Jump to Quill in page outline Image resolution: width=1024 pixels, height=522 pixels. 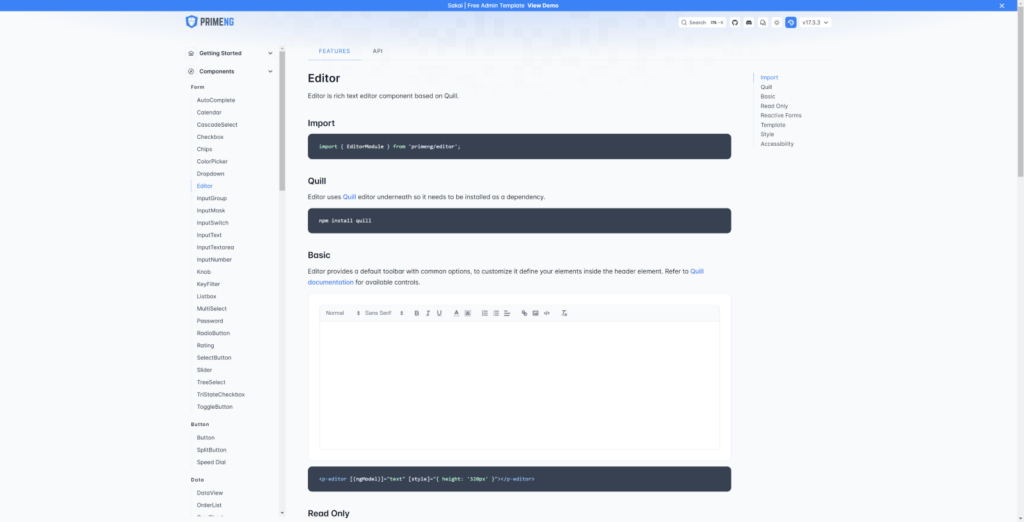(x=766, y=87)
